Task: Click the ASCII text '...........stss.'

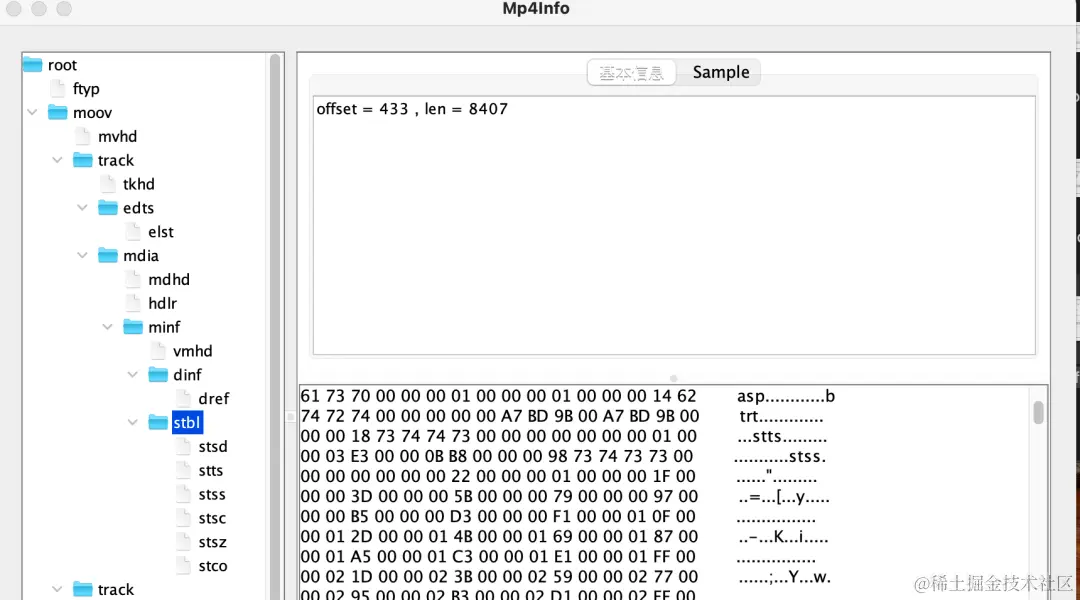Action: point(780,457)
